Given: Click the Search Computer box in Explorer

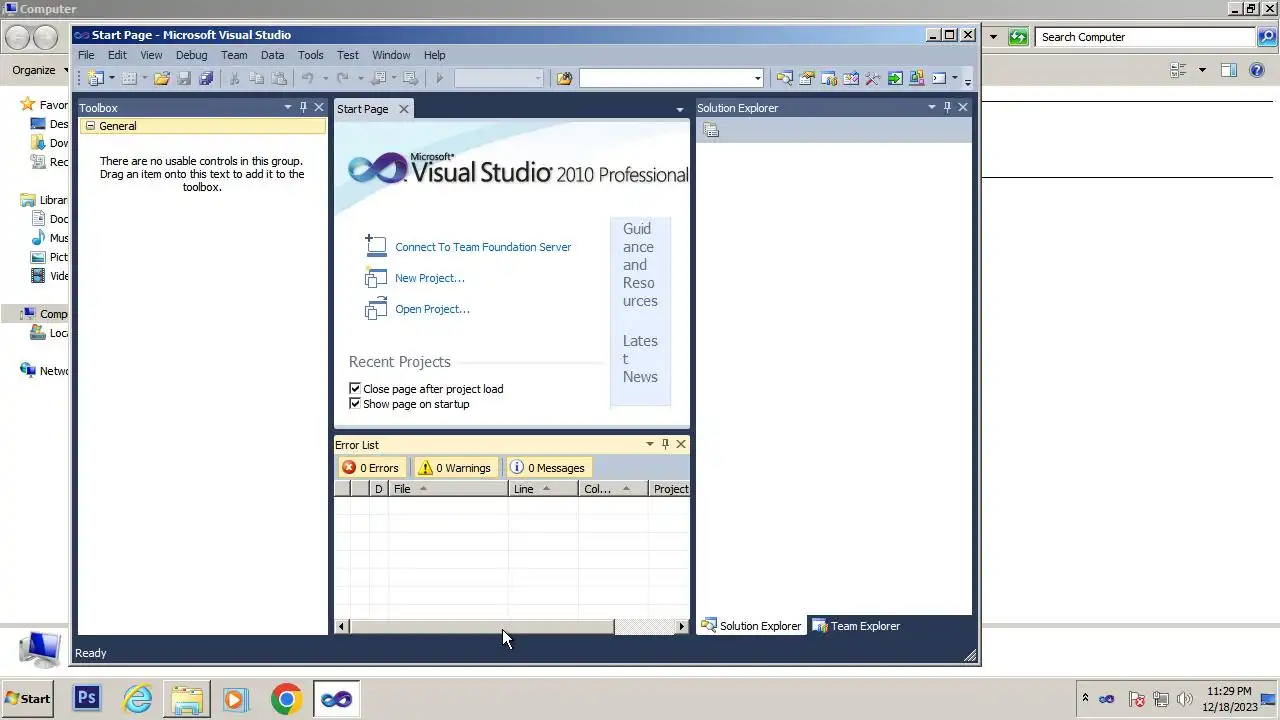Looking at the screenshot, I should coord(1146,37).
